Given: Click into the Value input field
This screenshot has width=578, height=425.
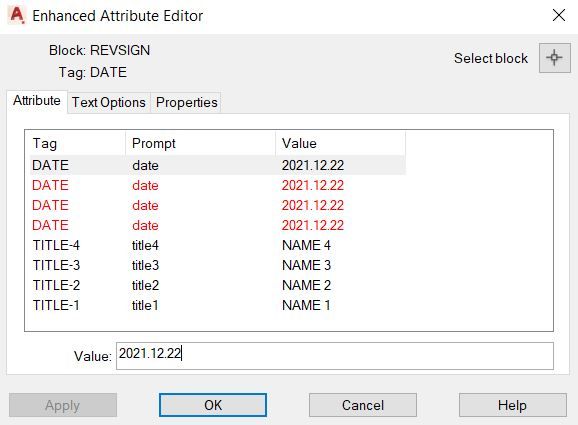Looking at the screenshot, I should (x=335, y=356).
